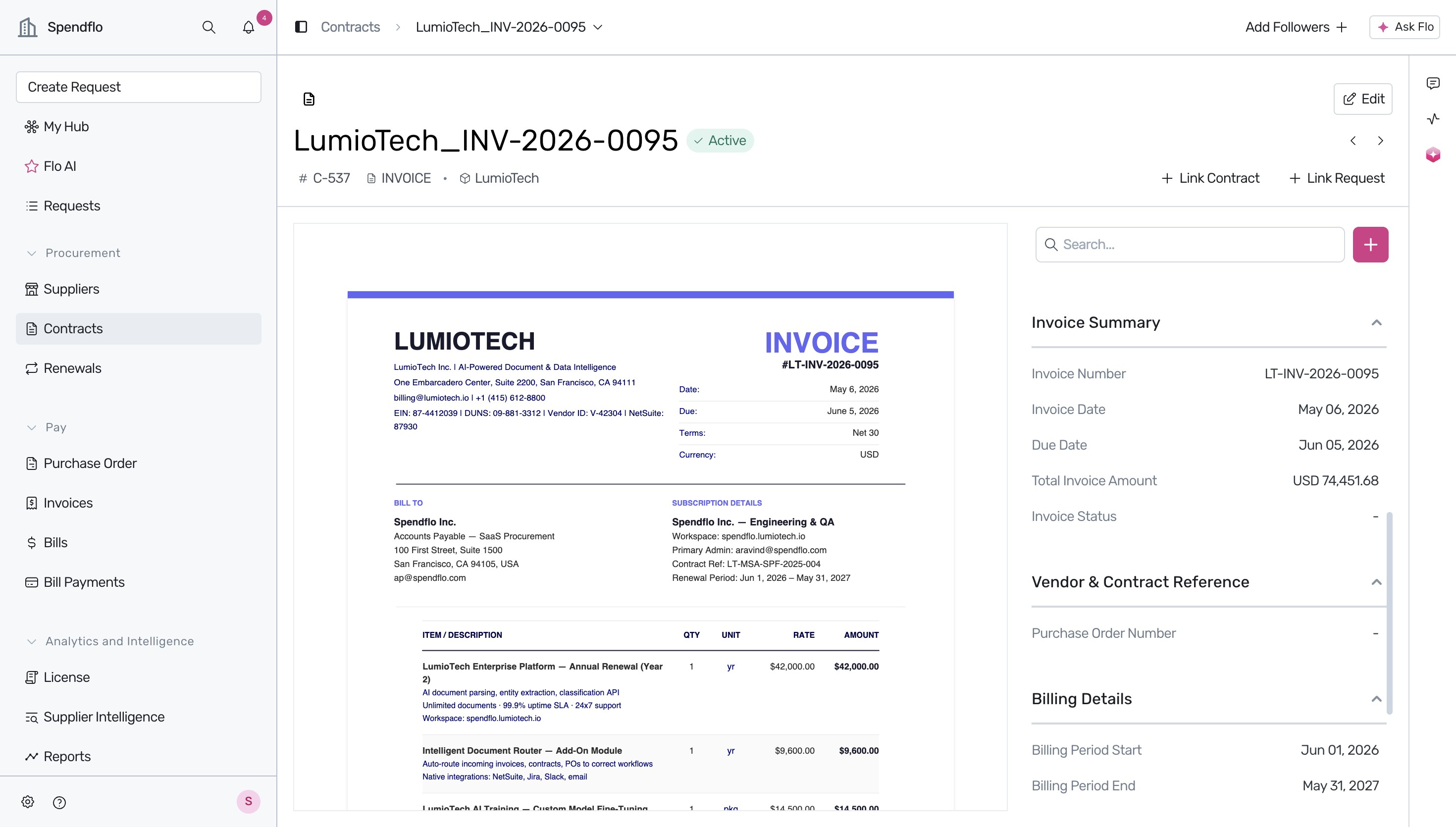Open Bills in the sidebar
Screen dimensions: 1456x827
point(139,542)
